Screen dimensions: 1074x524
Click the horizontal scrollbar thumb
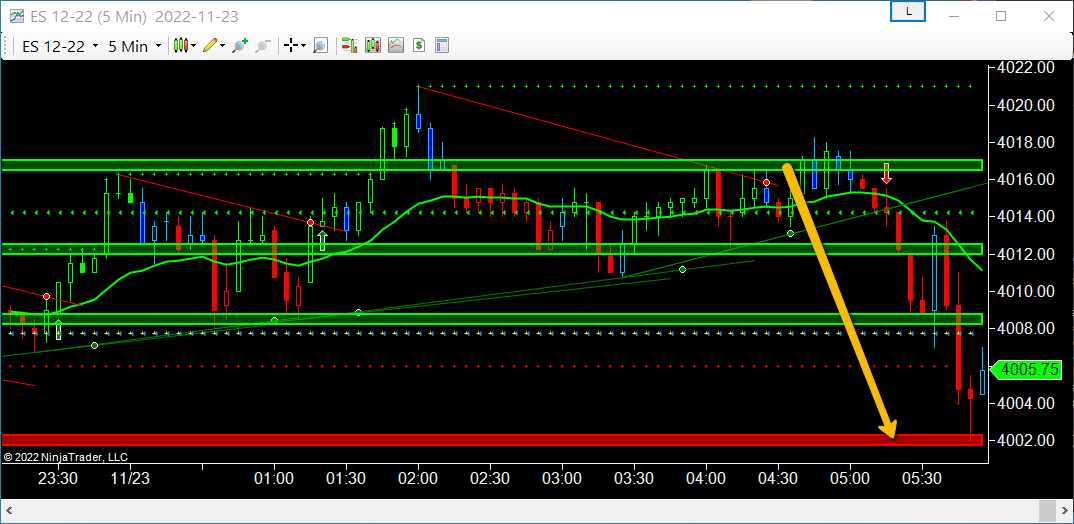click(x=1048, y=511)
